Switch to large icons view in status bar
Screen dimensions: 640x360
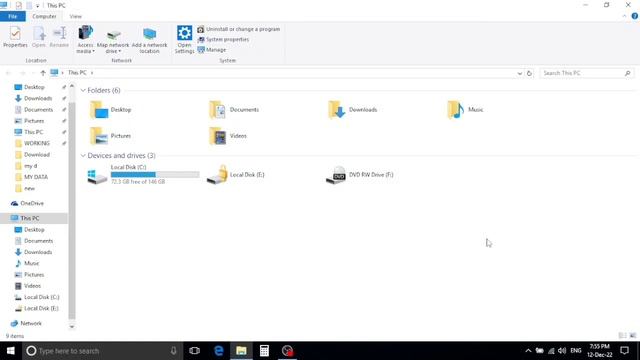click(x=633, y=336)
